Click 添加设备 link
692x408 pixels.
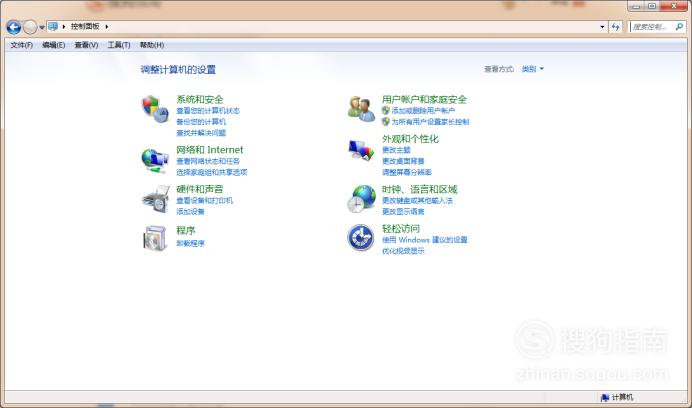190,212
